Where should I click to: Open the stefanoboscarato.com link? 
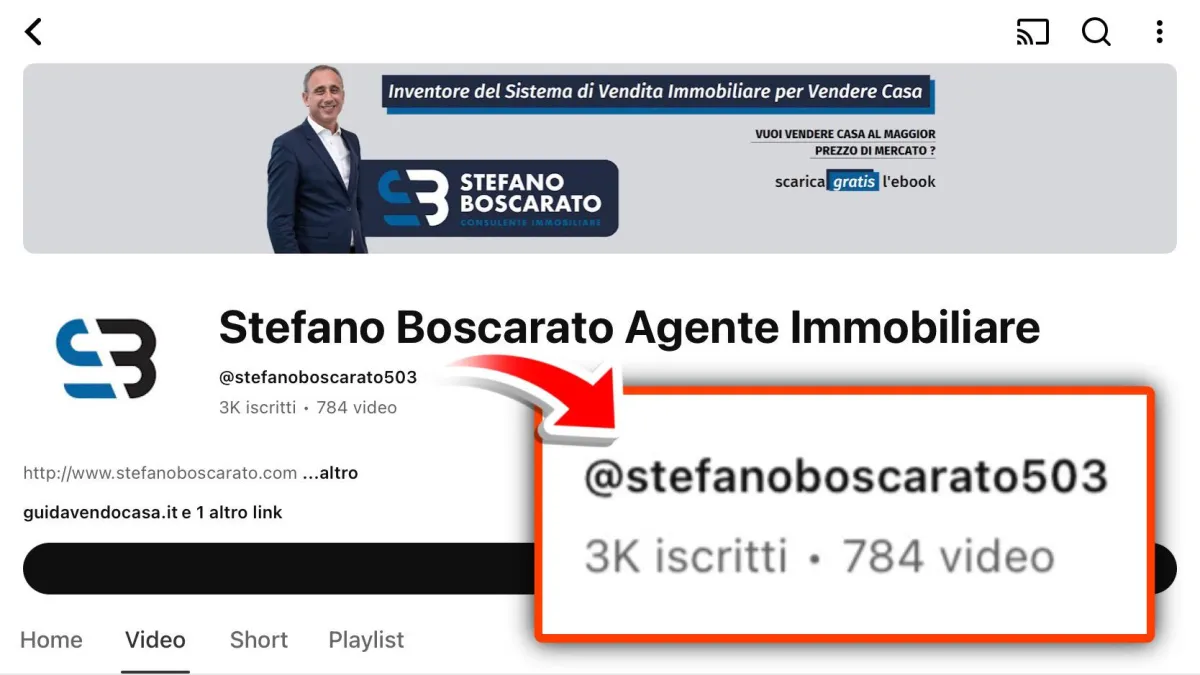point(160,473)
